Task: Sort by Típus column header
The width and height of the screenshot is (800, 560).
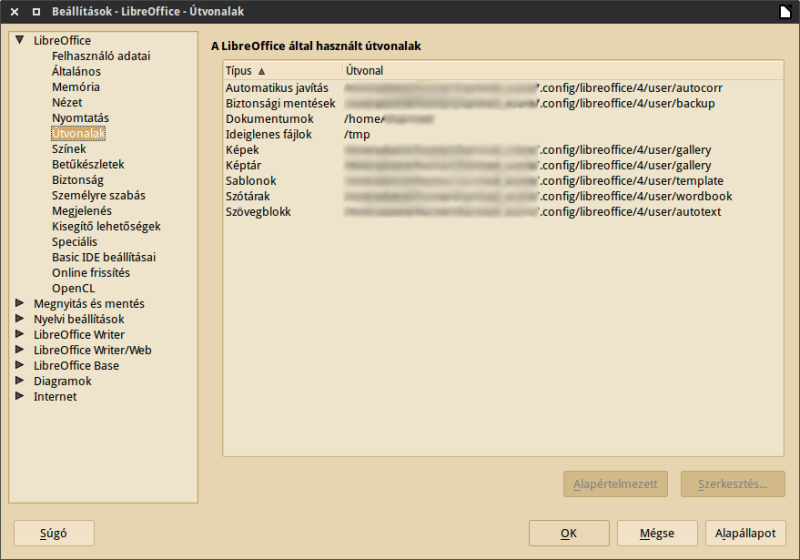Action: (282, 71)
